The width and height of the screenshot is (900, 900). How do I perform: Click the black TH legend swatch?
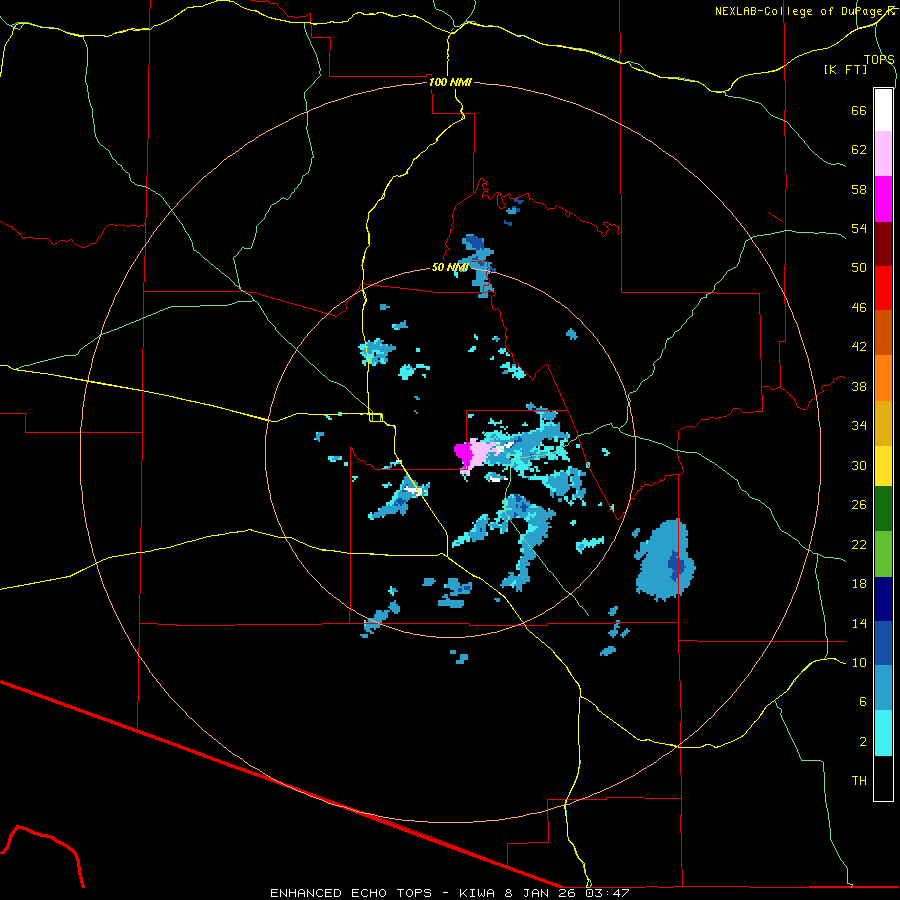click(x=883, y=778)
